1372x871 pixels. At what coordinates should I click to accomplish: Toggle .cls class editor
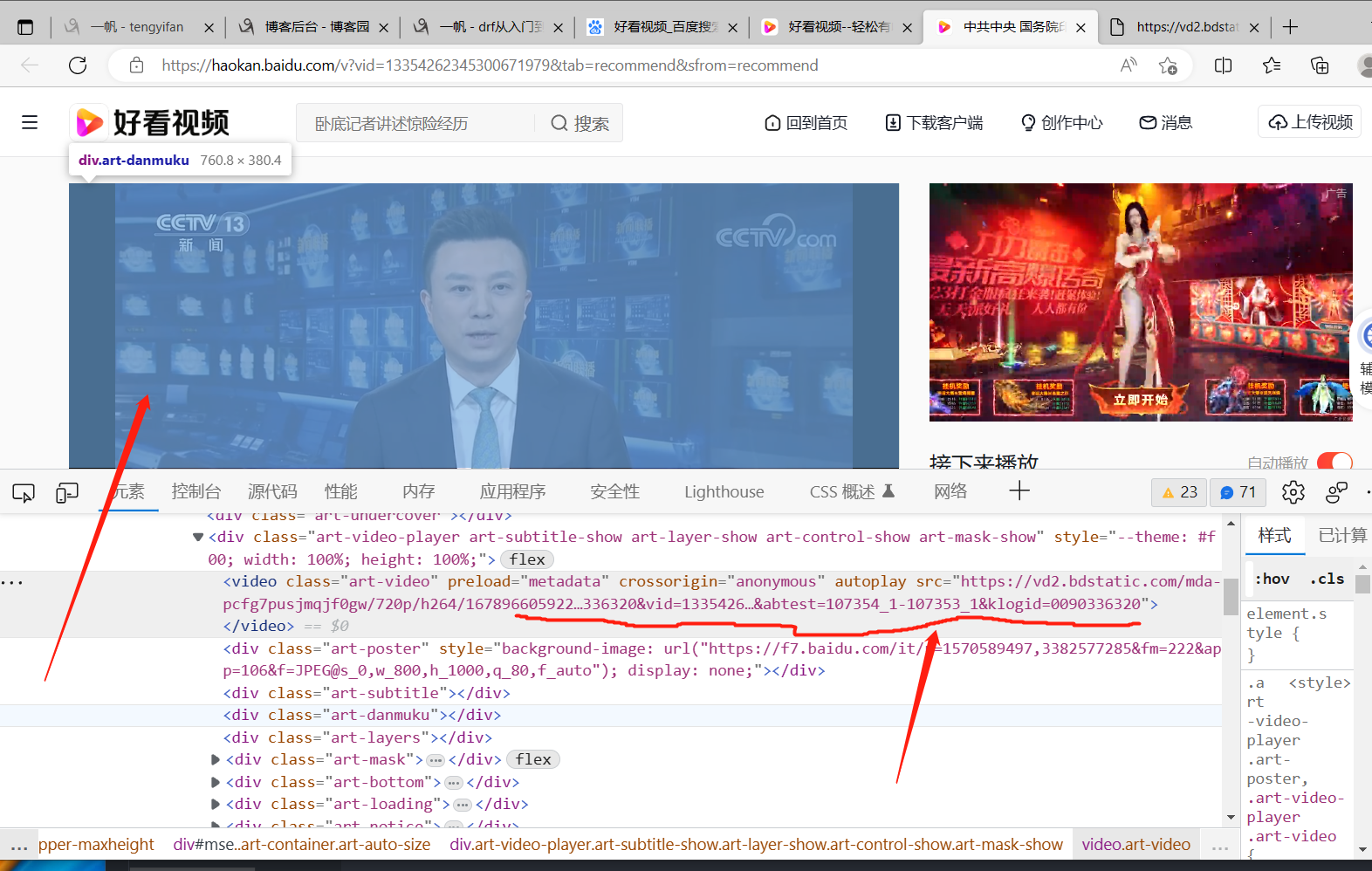pos(1327,579)
